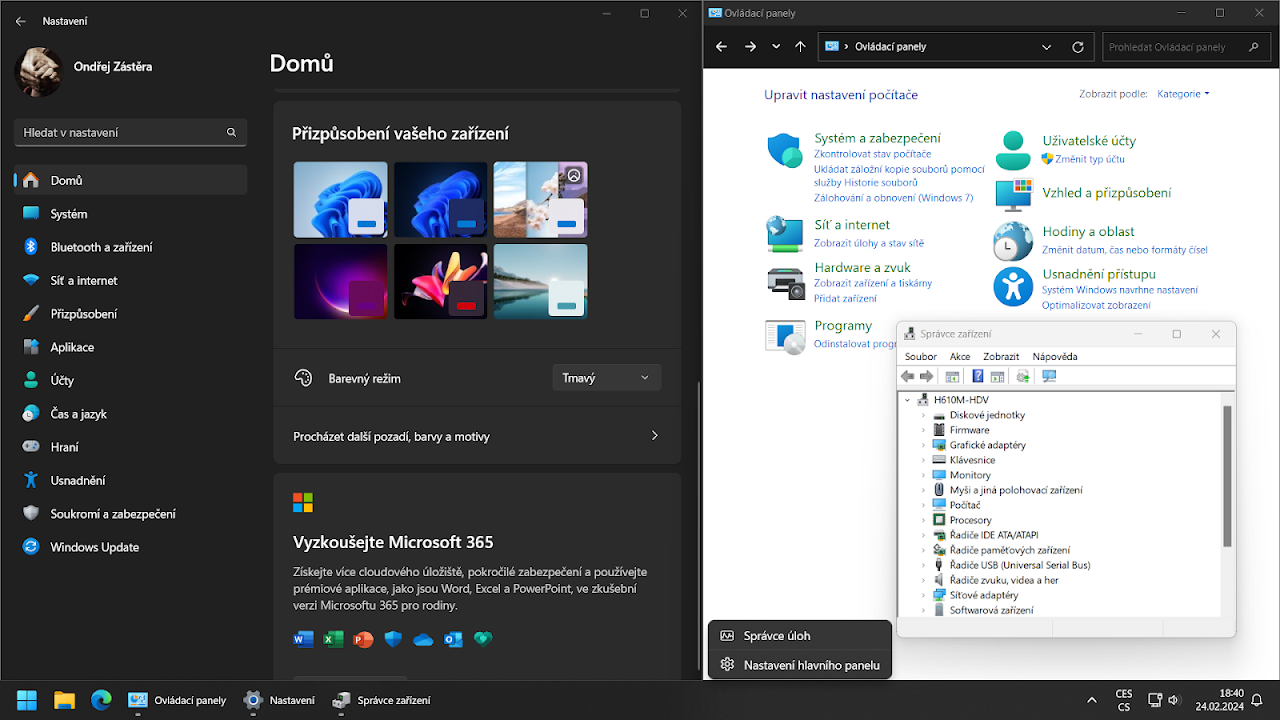
Task: Select Nastavení hlavního panelu menu entry
Action: [799, 665]
